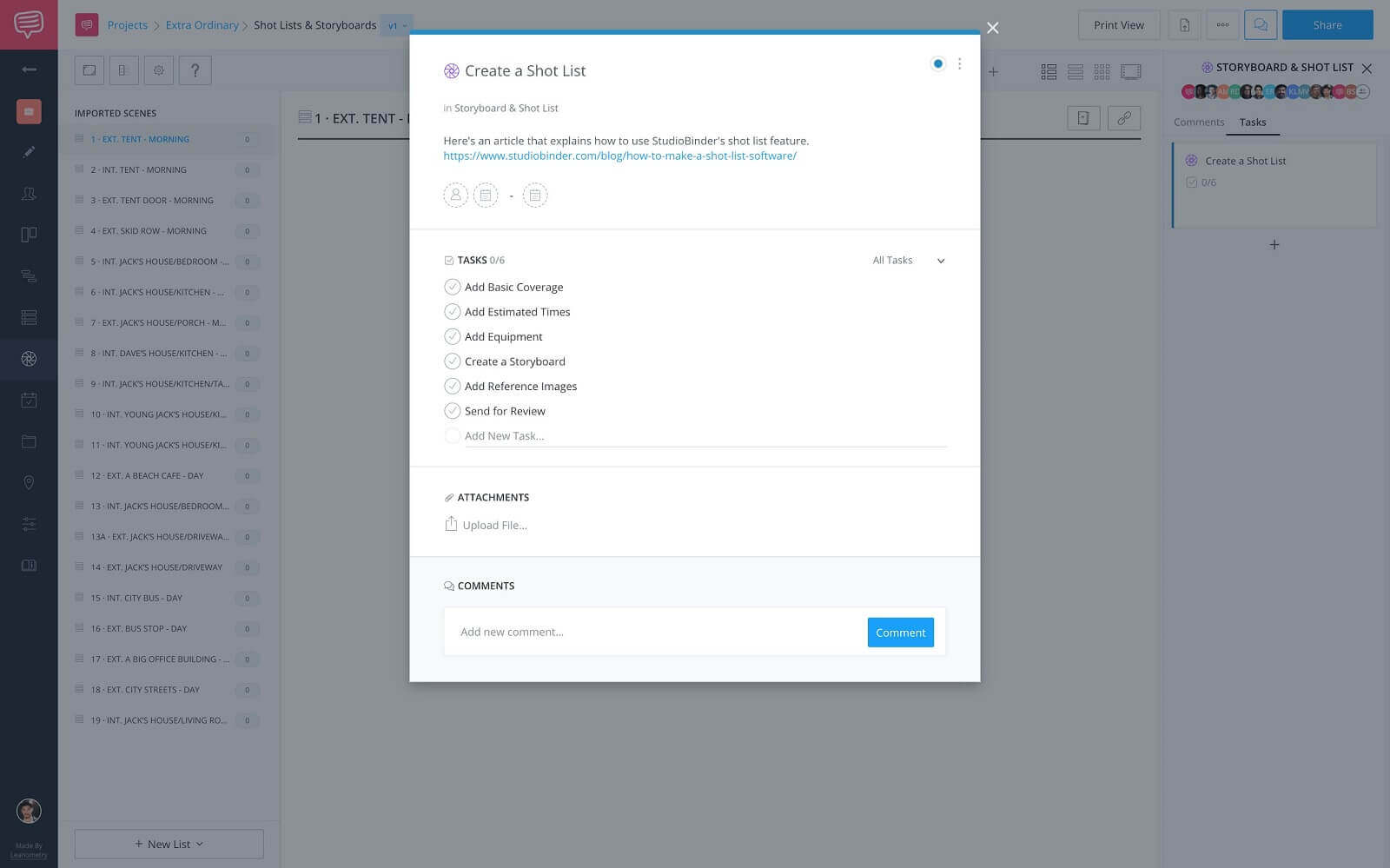Image resolution: width=1390 pixels, height=868 pixels.
Task: Set due date with second calendar icon
Action: tap(535, 195)
